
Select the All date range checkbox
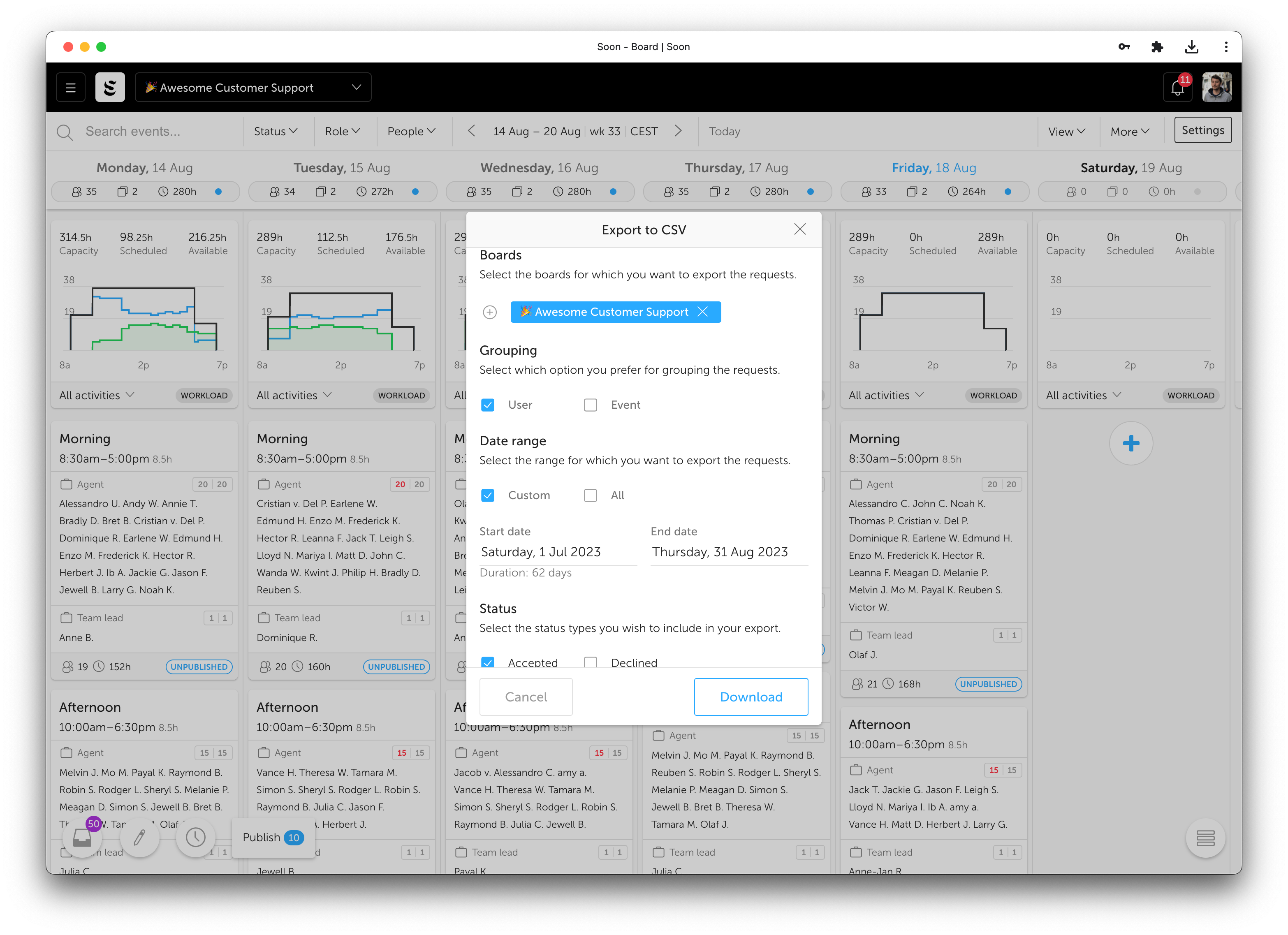pyautogui.click(x=591, y=495)
